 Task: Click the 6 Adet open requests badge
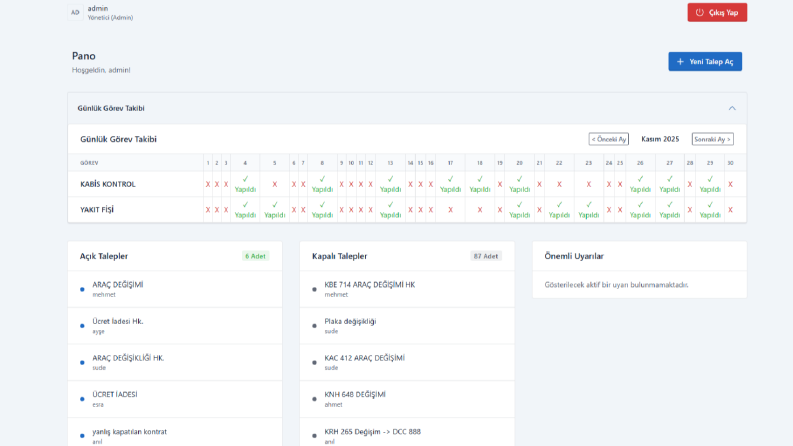(255, 256)
